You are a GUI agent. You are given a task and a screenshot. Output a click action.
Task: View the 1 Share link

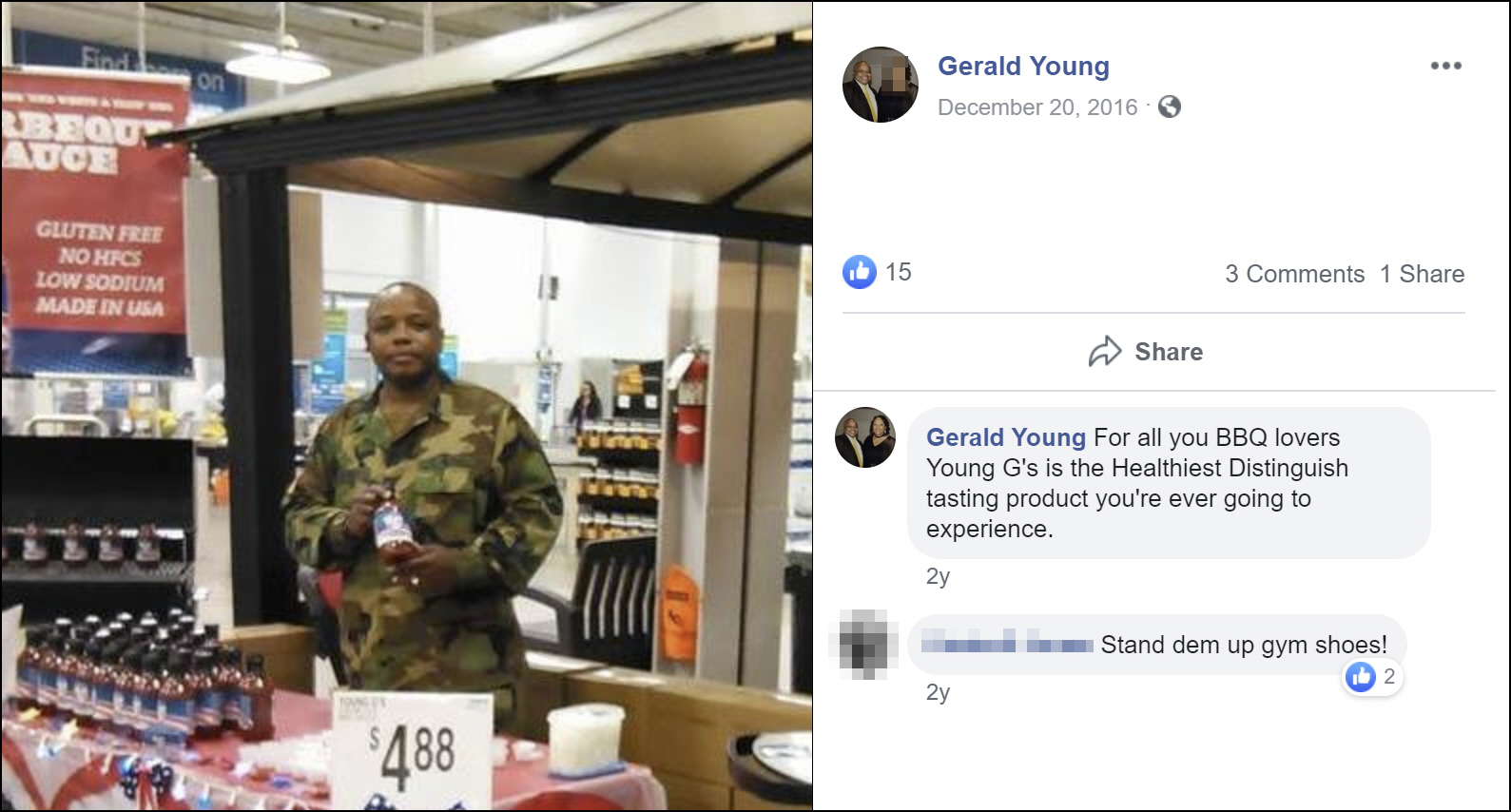[1422, 274]
